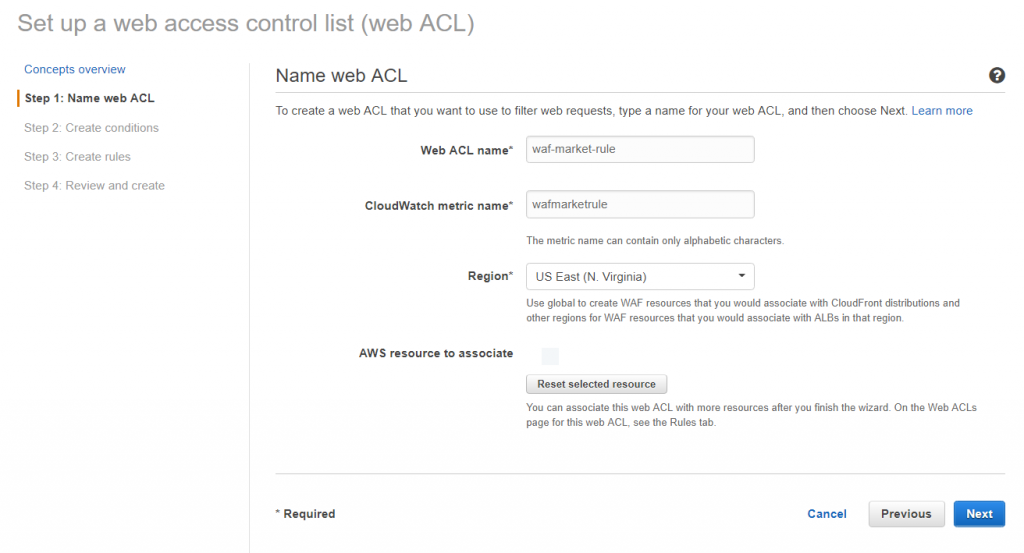Click the Name web ACL heading
The height and width of the screenshot is (553, 1024).
click(341, 76)
